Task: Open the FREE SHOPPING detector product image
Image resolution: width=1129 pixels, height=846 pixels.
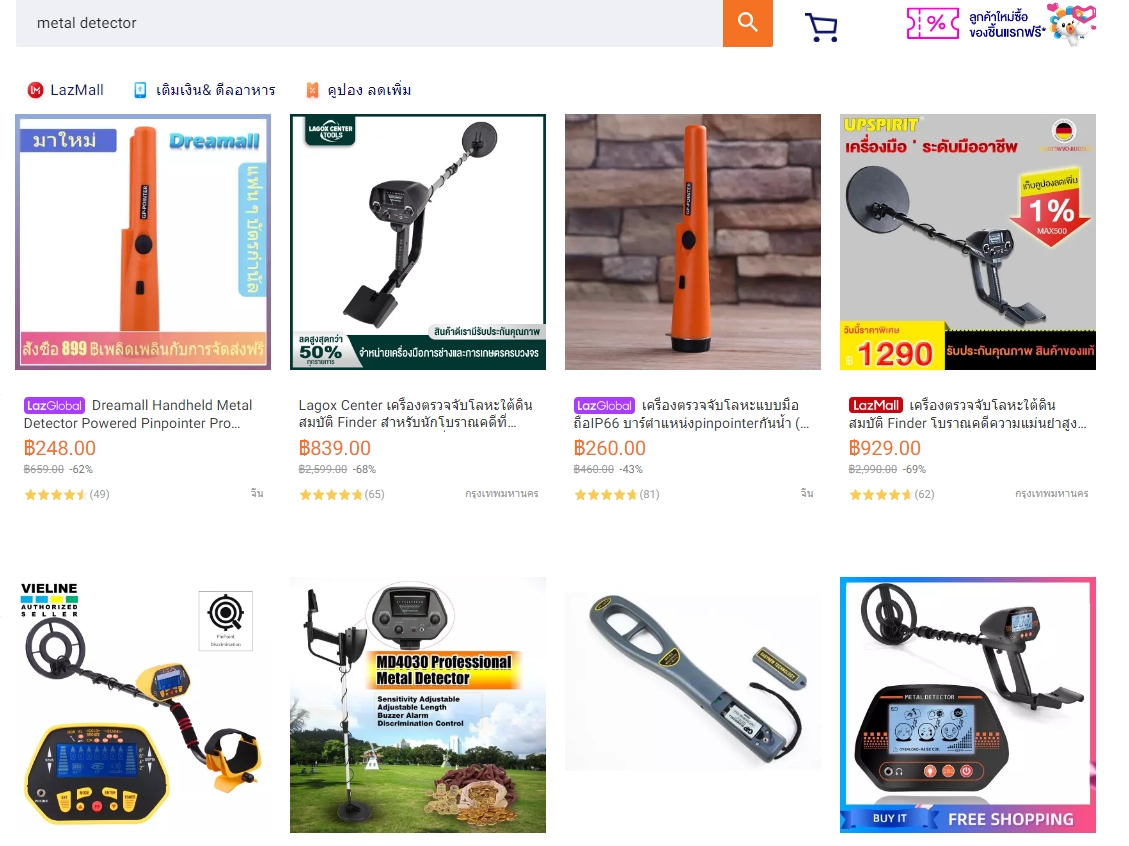Action: tap(968, 705)
